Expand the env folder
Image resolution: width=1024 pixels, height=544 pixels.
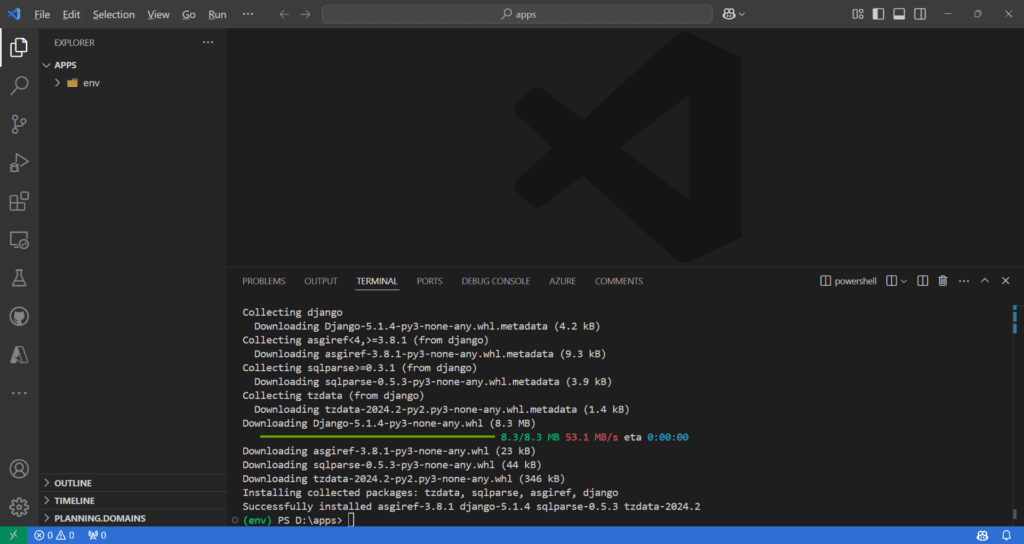(57, 83)
